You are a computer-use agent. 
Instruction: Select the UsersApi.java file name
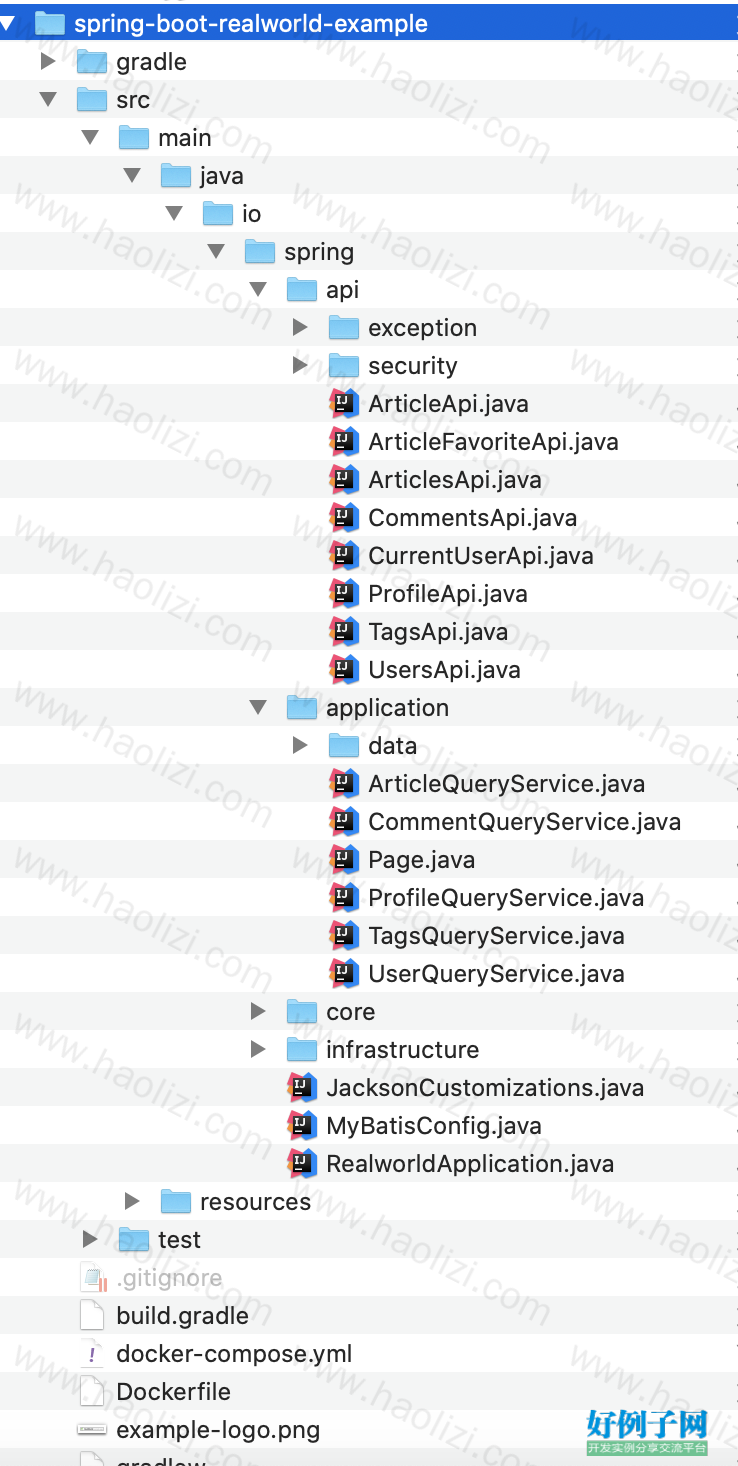tap(445, 670)
